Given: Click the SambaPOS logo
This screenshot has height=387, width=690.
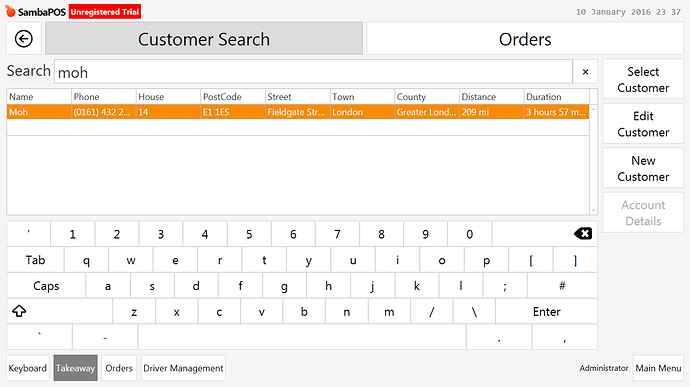Looking at the screenshot, I should 35,12.
